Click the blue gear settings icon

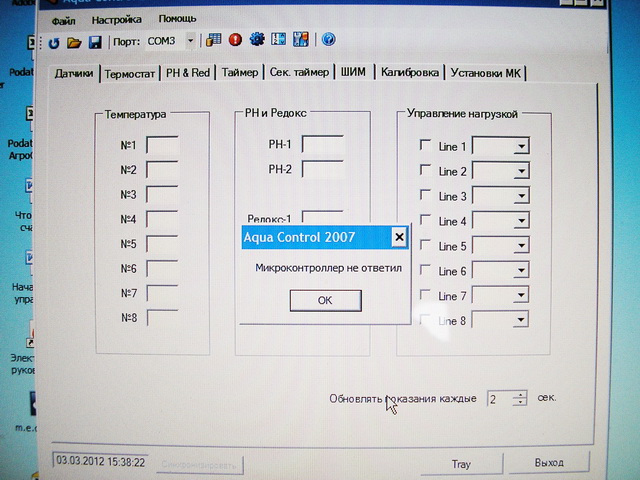pos(257,41)
